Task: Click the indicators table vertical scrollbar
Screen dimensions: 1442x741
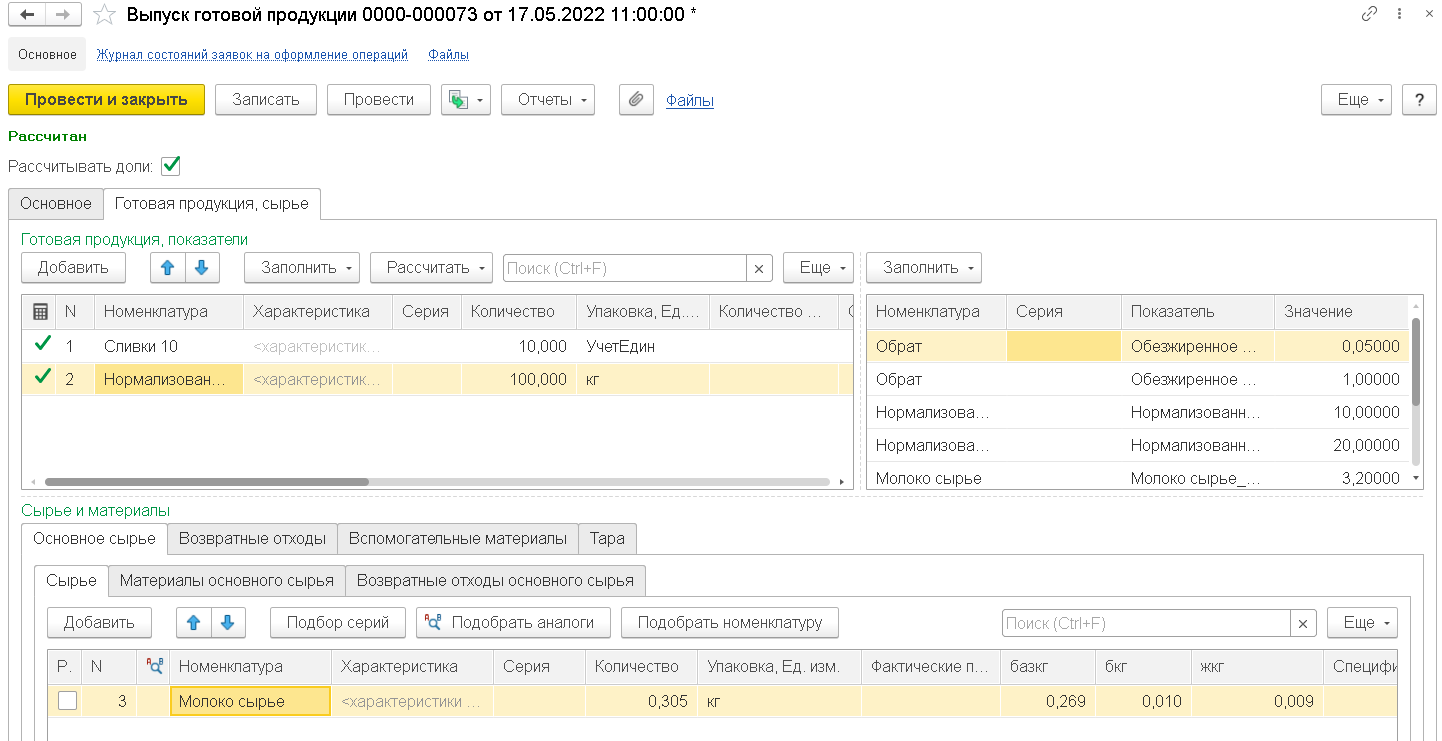Action: 1415,361
